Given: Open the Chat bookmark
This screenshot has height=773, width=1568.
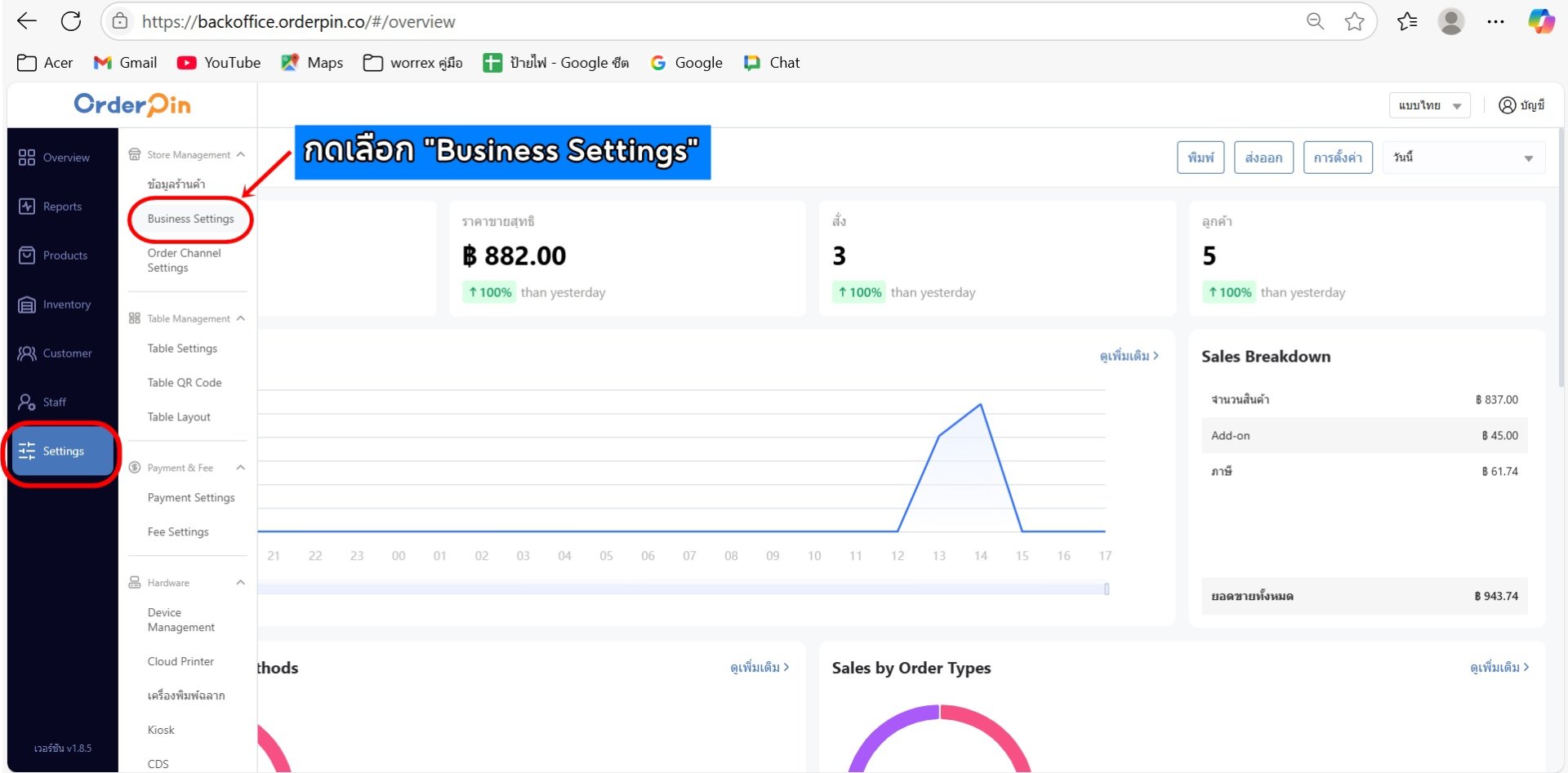Looking at the screenshot, I should 771,63.
